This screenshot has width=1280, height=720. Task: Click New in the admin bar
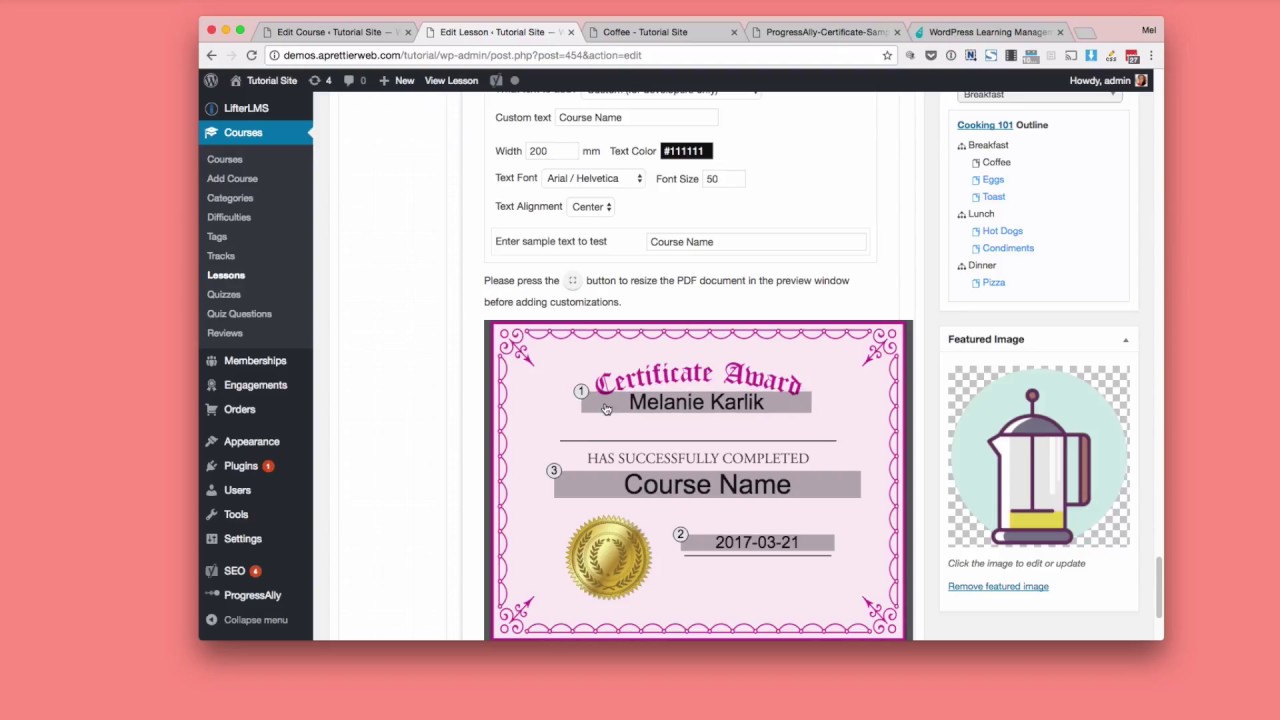point(397,80)
